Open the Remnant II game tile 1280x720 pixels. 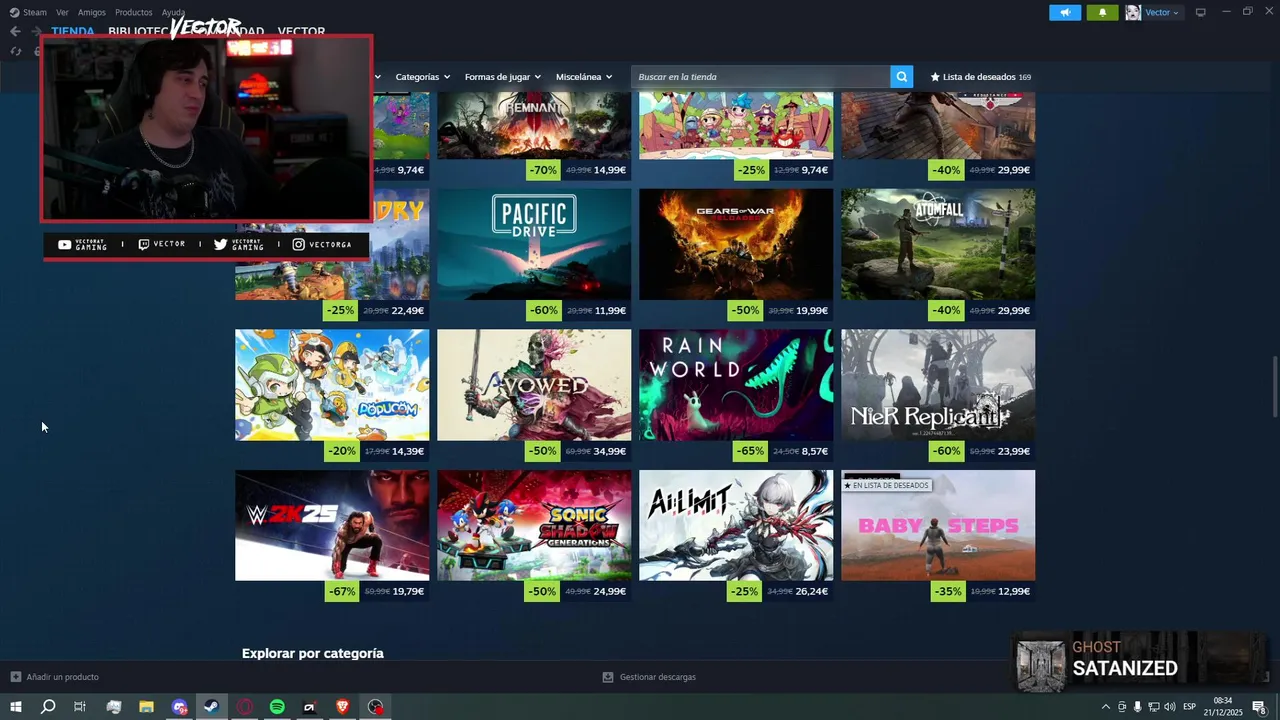tap(534, 125)
